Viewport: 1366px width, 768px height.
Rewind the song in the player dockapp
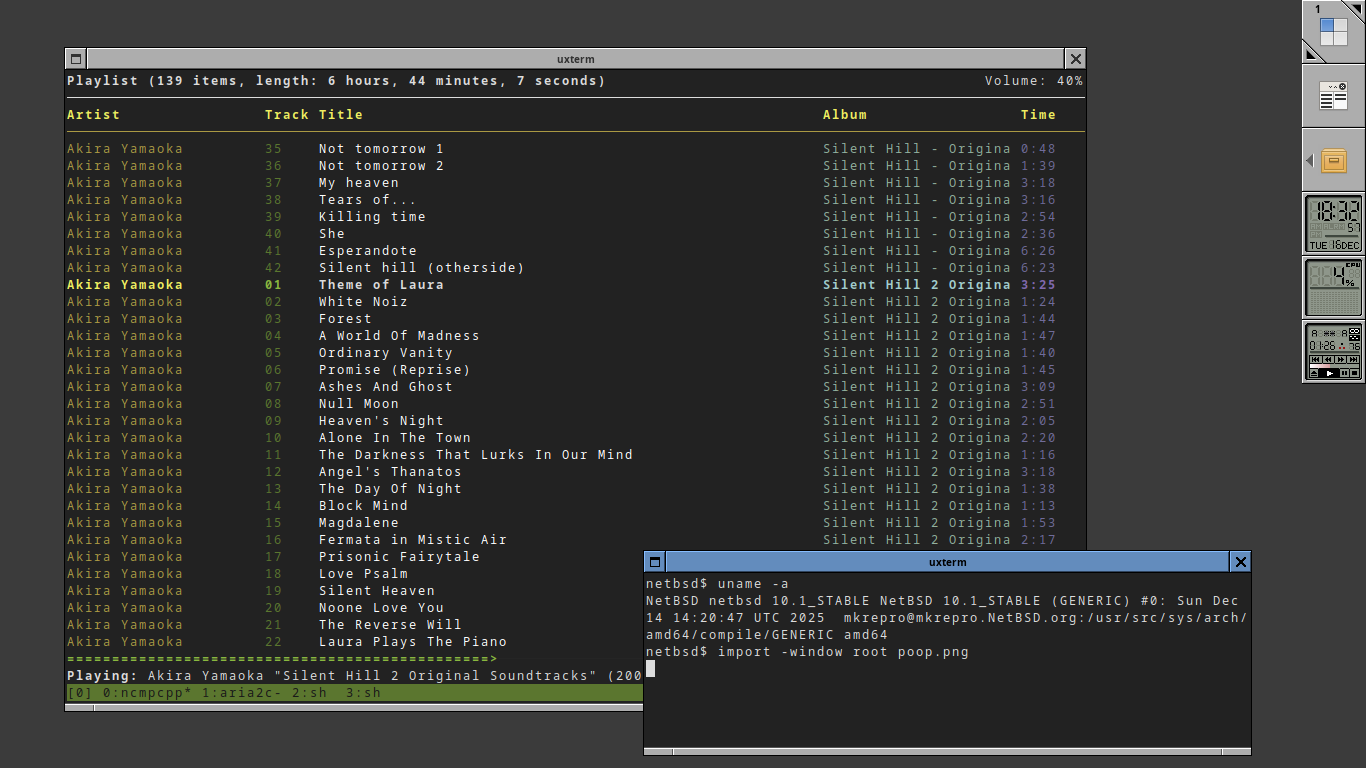pyautogui.click(x=1328, y=359)
